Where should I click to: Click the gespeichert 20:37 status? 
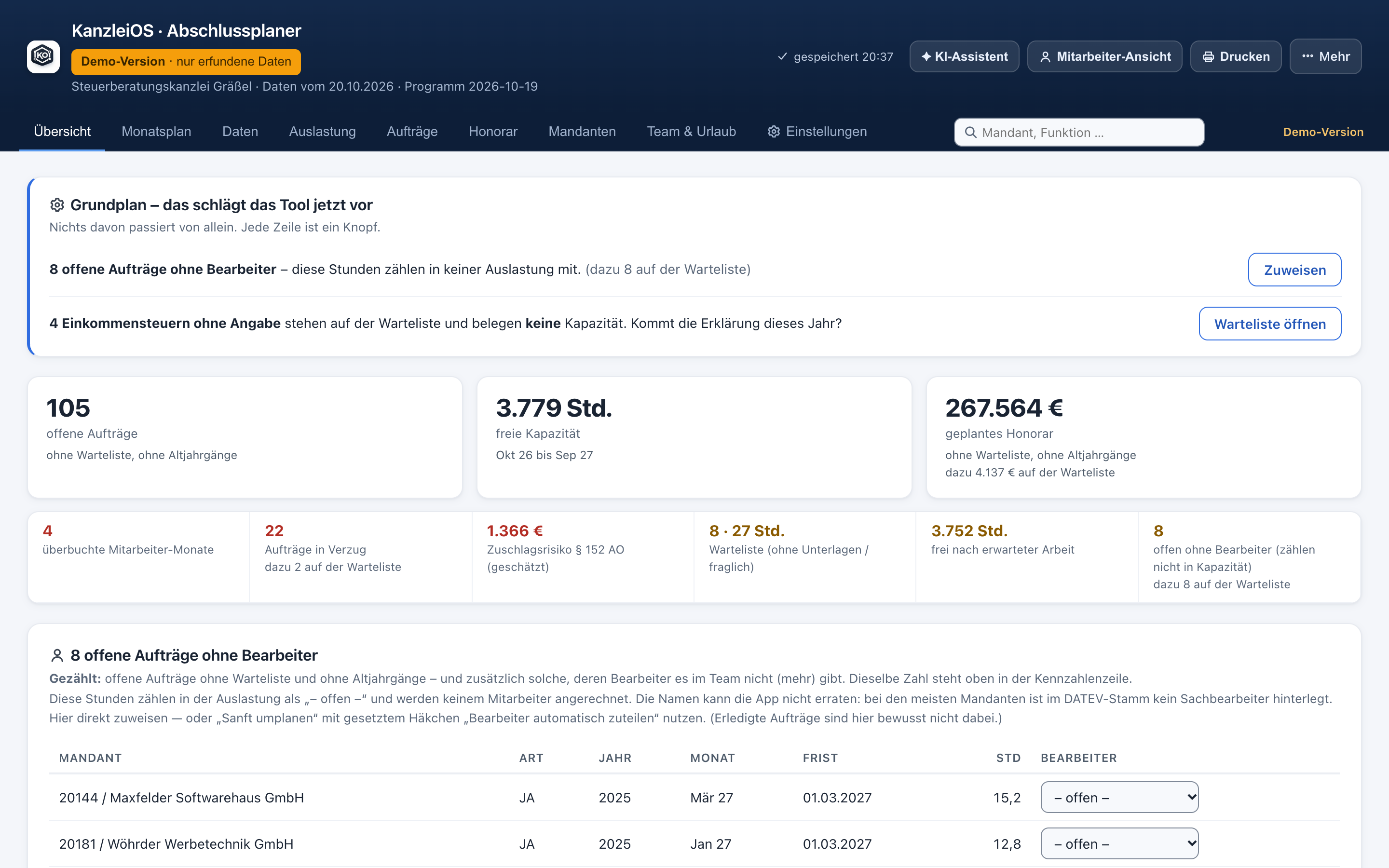point(835,56)
